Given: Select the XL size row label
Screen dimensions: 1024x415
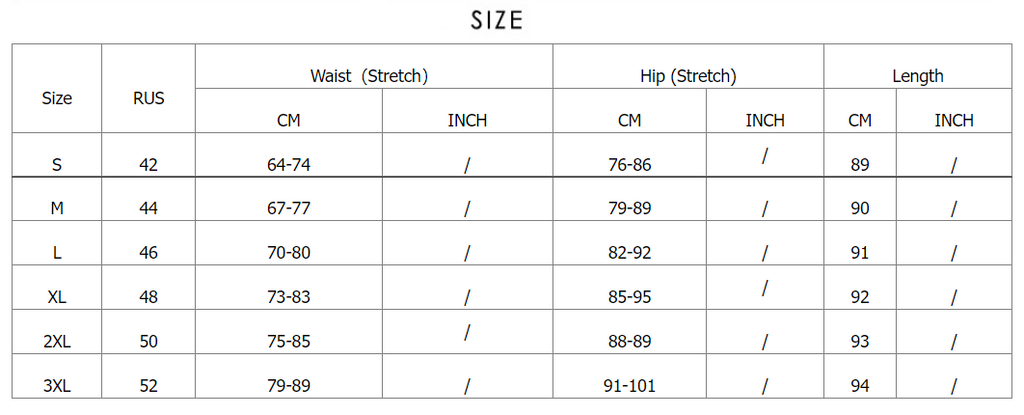Looking at the screenshot, I should pos(57,297).
